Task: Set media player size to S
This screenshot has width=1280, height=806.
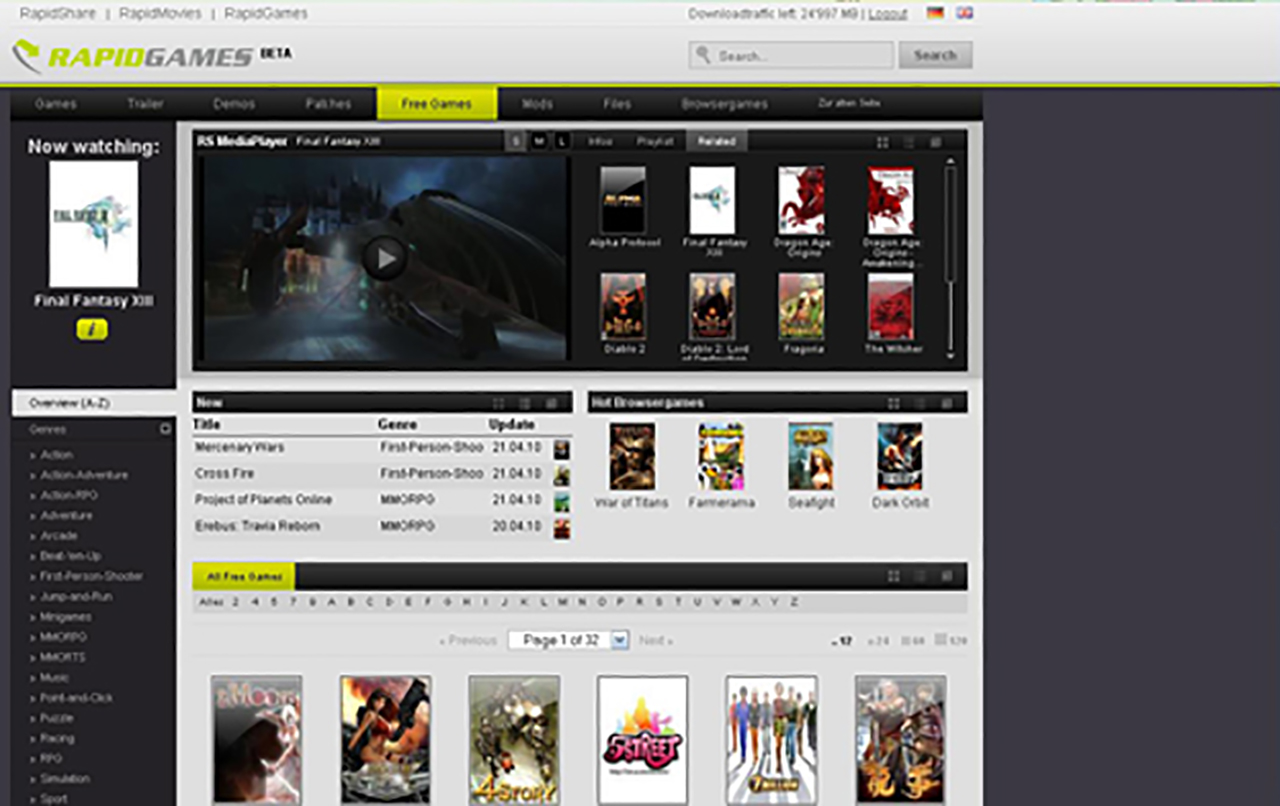Action: [516, 142]
